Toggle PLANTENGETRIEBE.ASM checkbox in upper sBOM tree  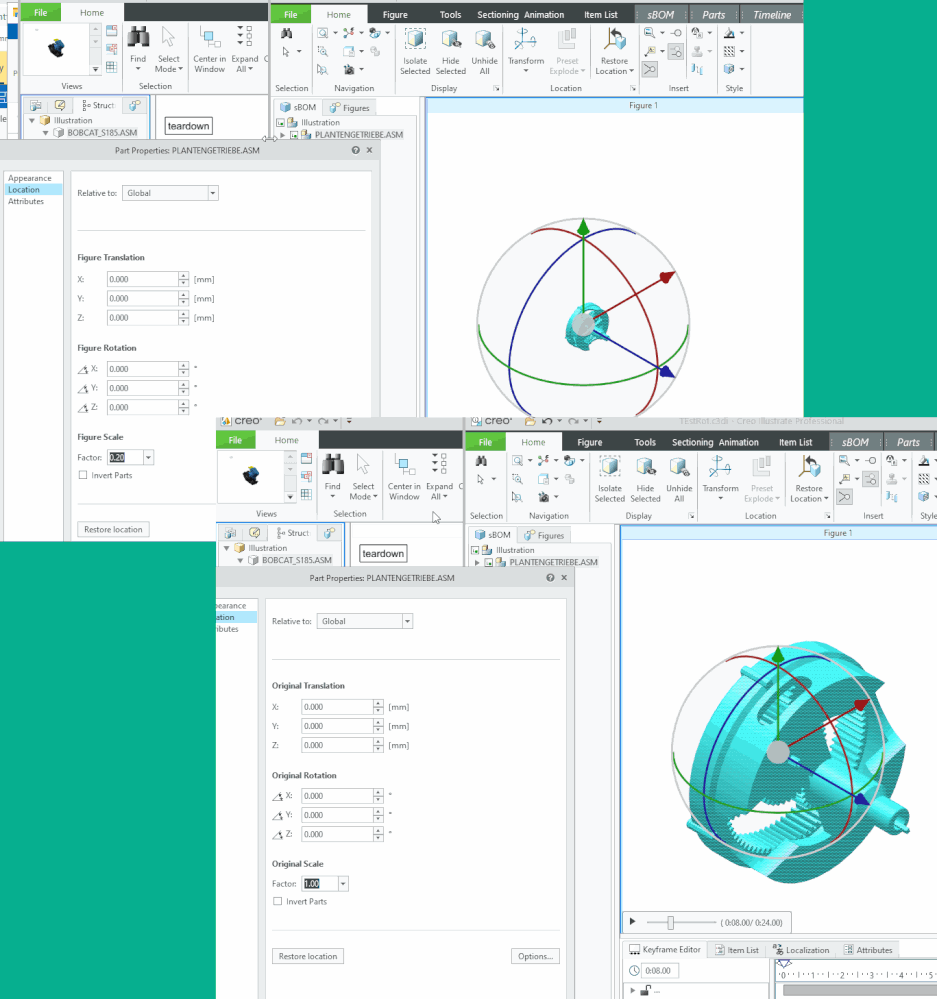pos(294,135)
